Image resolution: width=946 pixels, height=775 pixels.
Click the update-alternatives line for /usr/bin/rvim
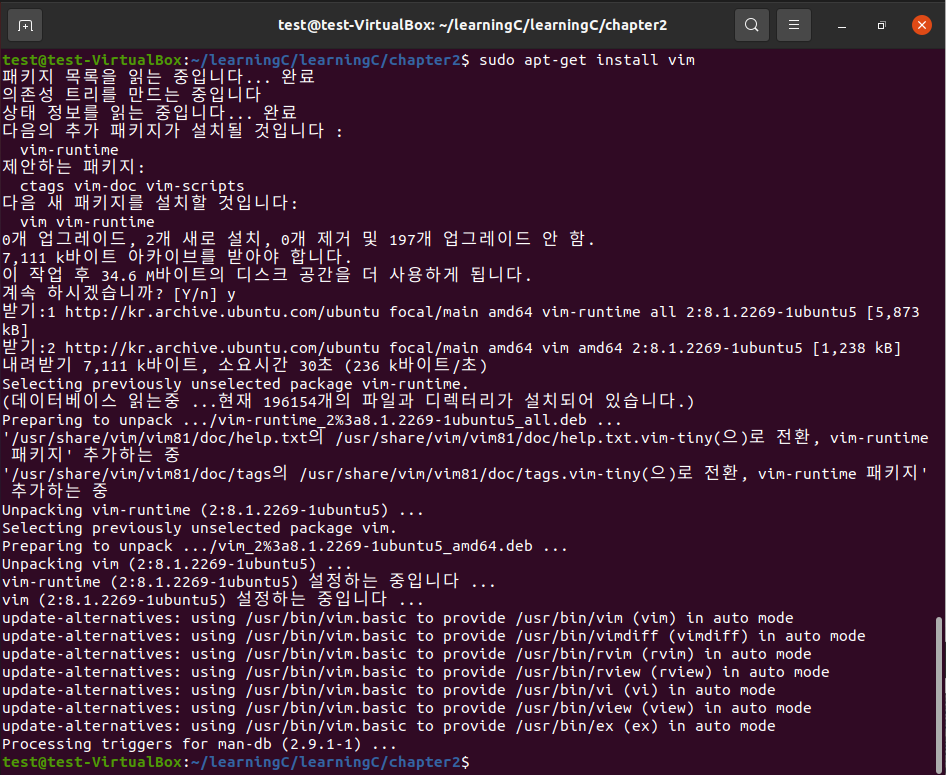click(x=407, y=654)
